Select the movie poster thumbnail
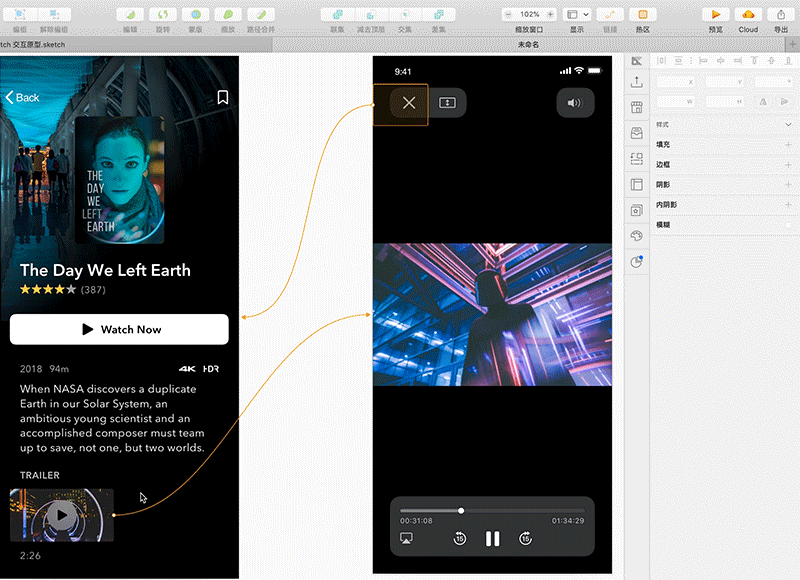Screen dimensions: 800x580 (120, 180)
